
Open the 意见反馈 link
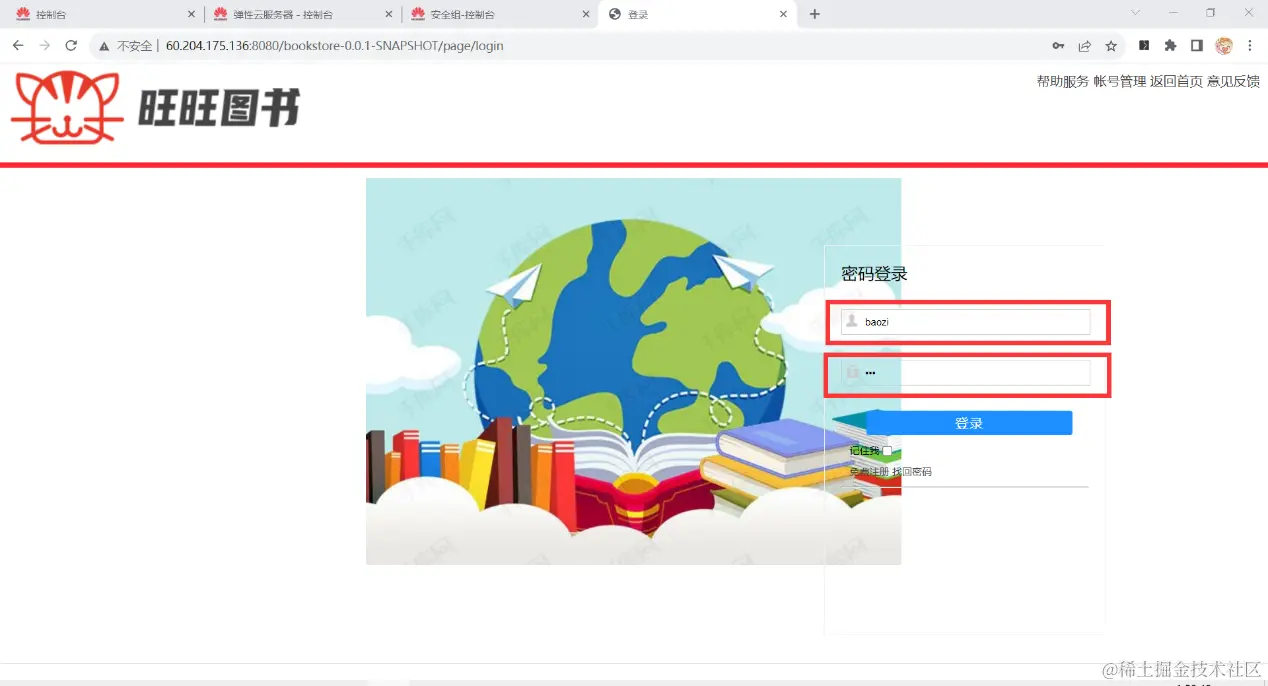[x=1233, y=82]
